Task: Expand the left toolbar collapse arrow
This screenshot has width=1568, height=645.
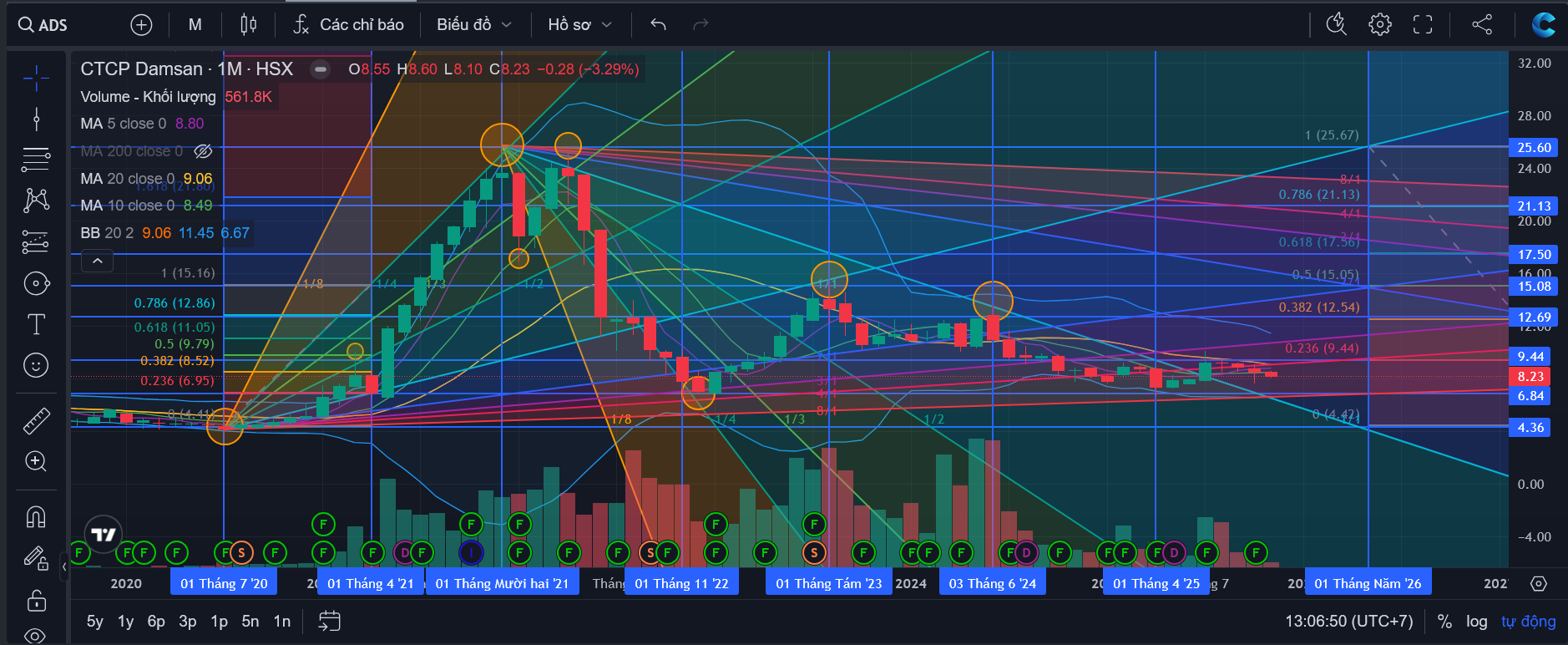Action: click(64, 566)
